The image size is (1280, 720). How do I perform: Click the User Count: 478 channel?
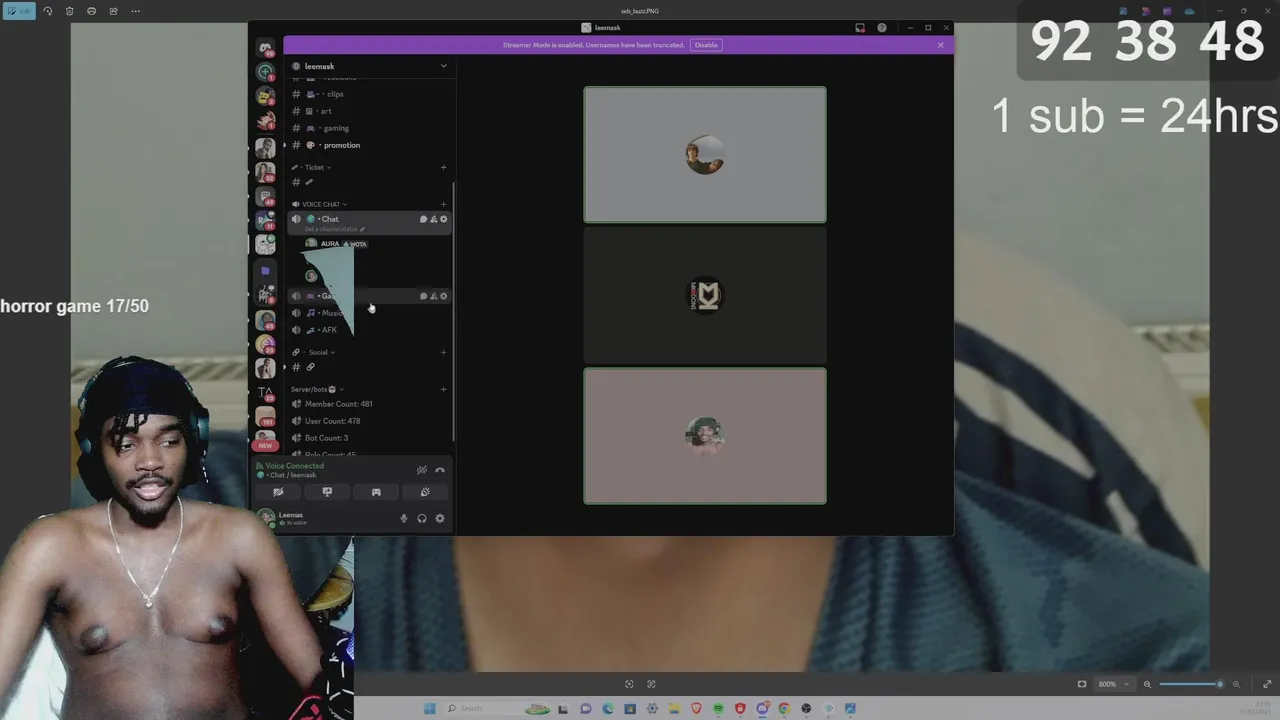(x=332, y=421)
